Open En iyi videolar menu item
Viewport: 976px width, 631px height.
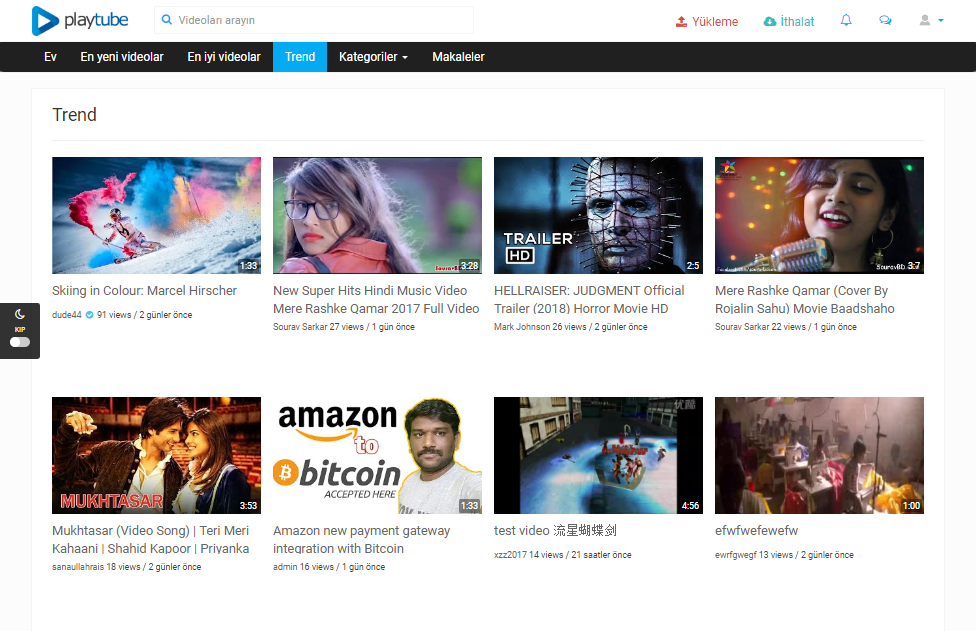(x=224, y=57)
